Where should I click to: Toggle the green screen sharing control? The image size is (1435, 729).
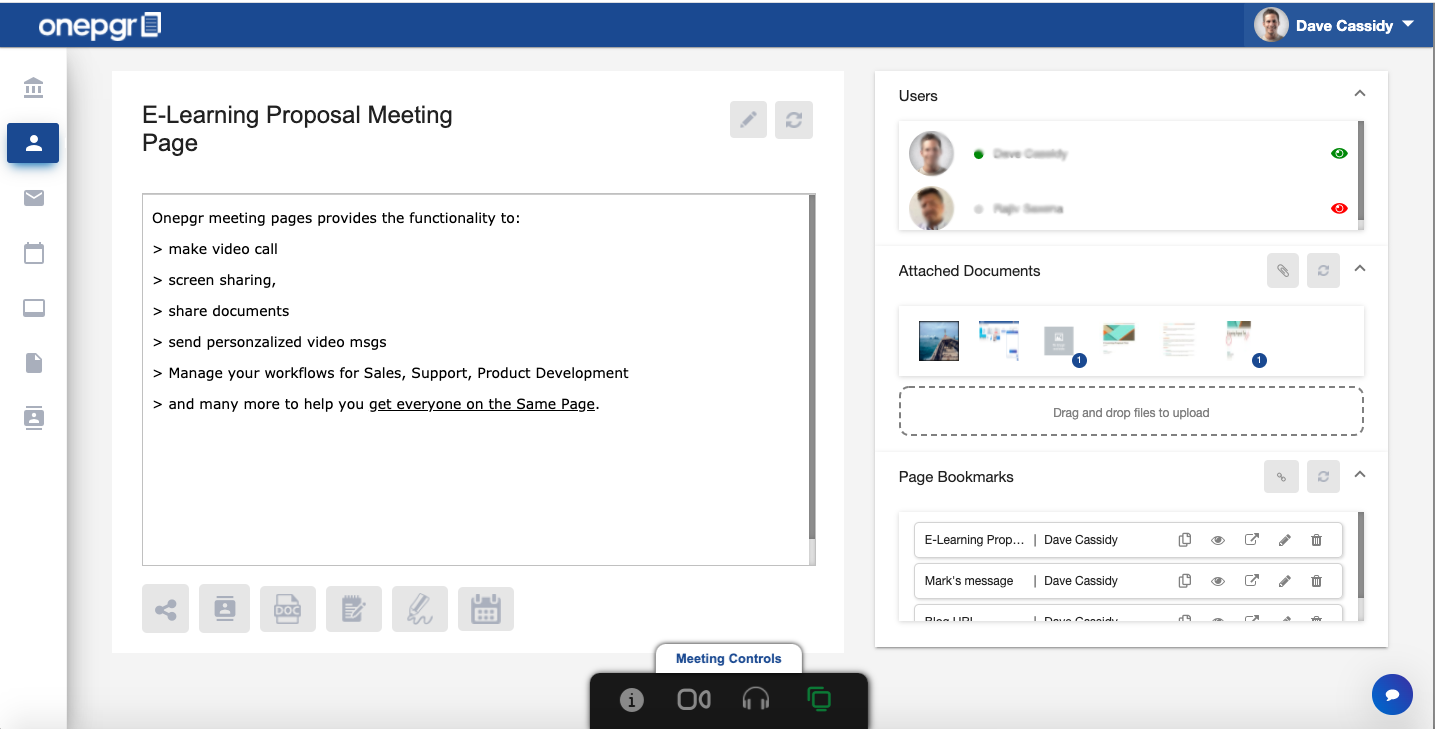(x=819, y=700)
